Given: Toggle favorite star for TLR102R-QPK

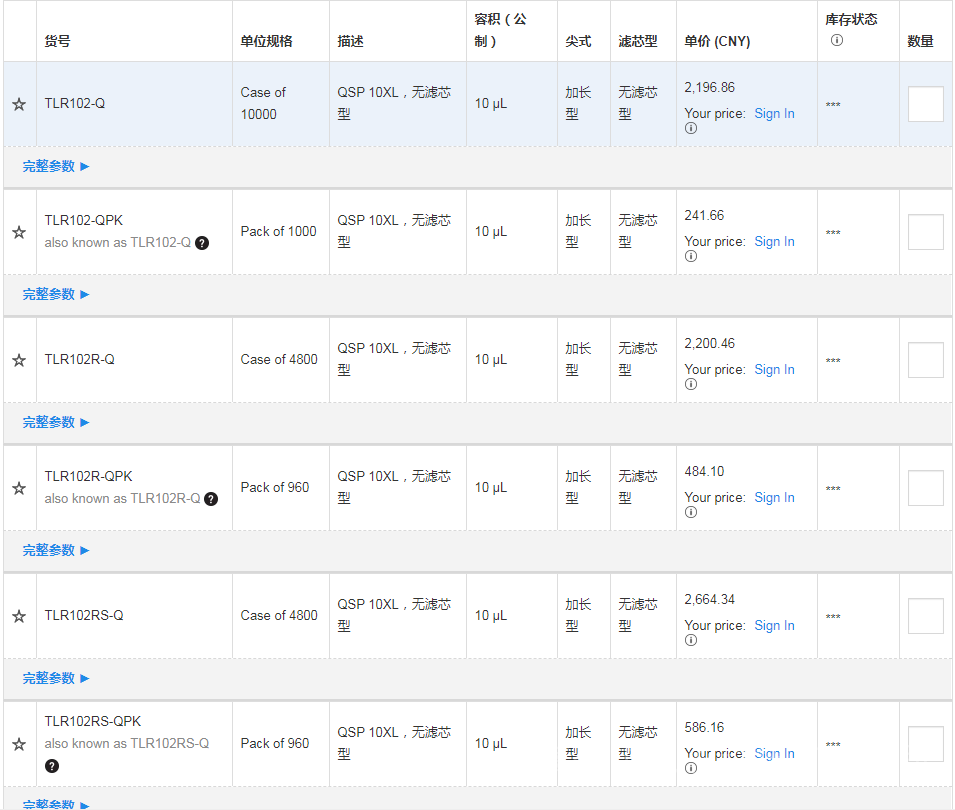Looking at the screenshot, I should coord(19,488).
